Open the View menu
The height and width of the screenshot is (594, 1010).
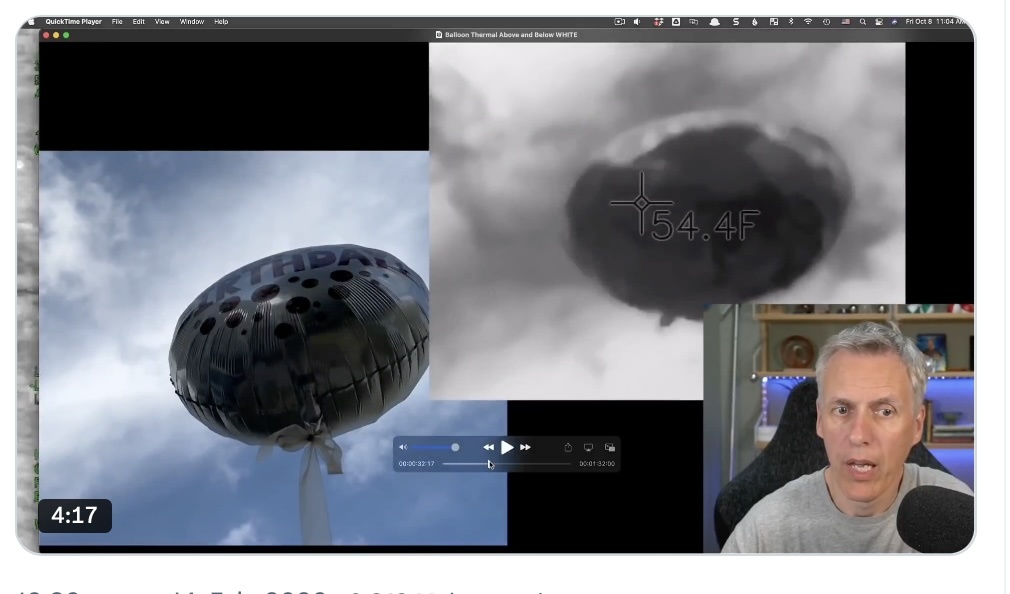161,21
